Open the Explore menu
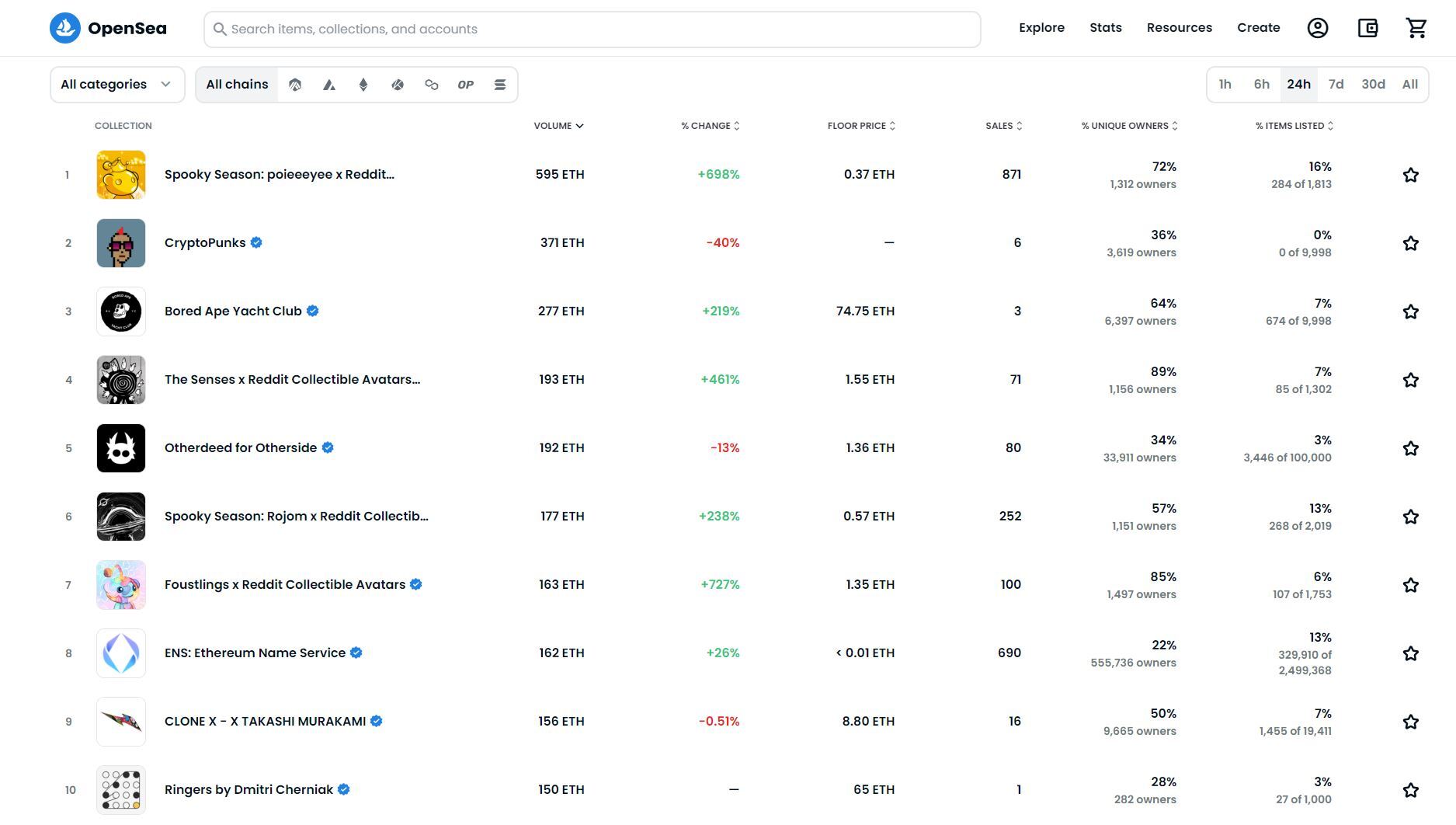 point(1042,28)
